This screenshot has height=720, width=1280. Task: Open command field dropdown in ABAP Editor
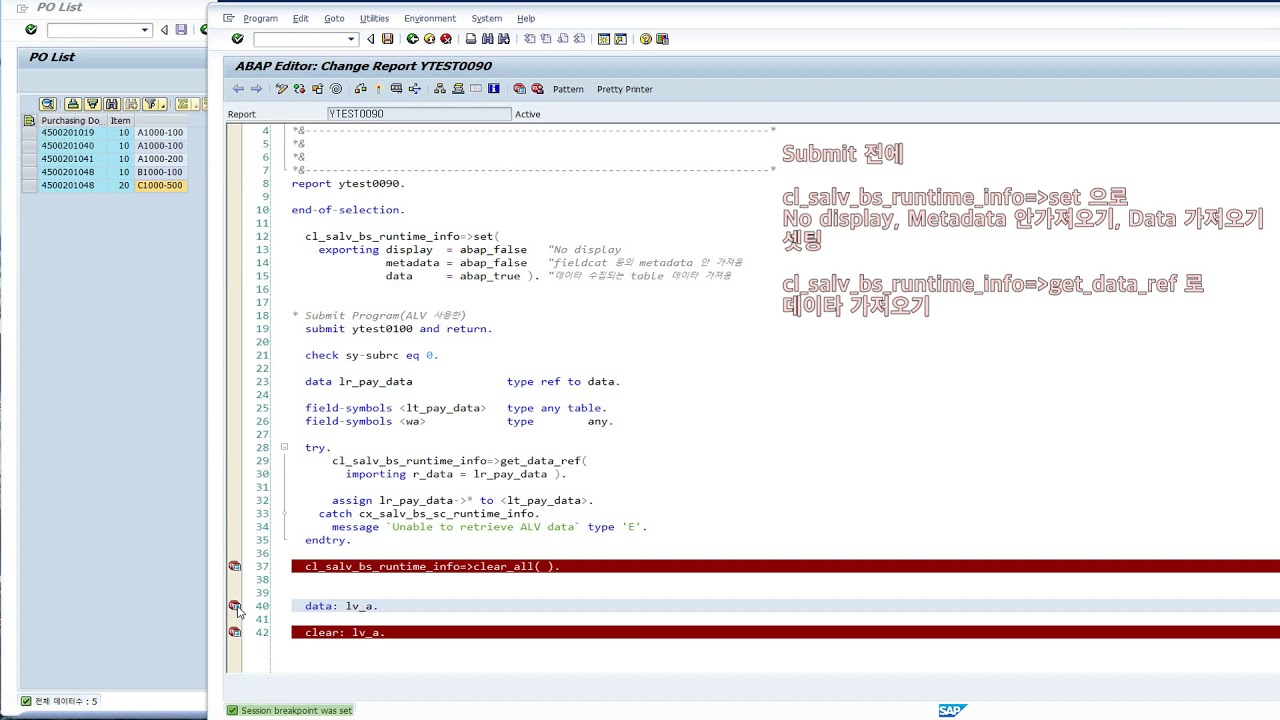coord(351,39)
